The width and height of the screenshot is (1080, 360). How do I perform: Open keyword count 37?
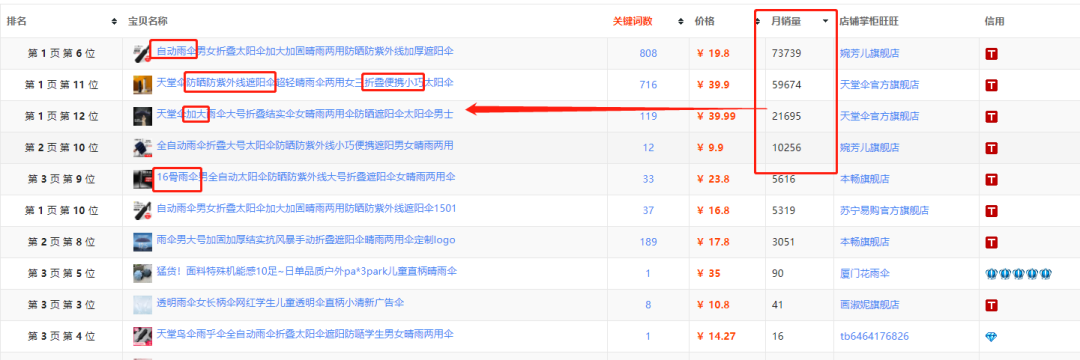pos(648,210)
